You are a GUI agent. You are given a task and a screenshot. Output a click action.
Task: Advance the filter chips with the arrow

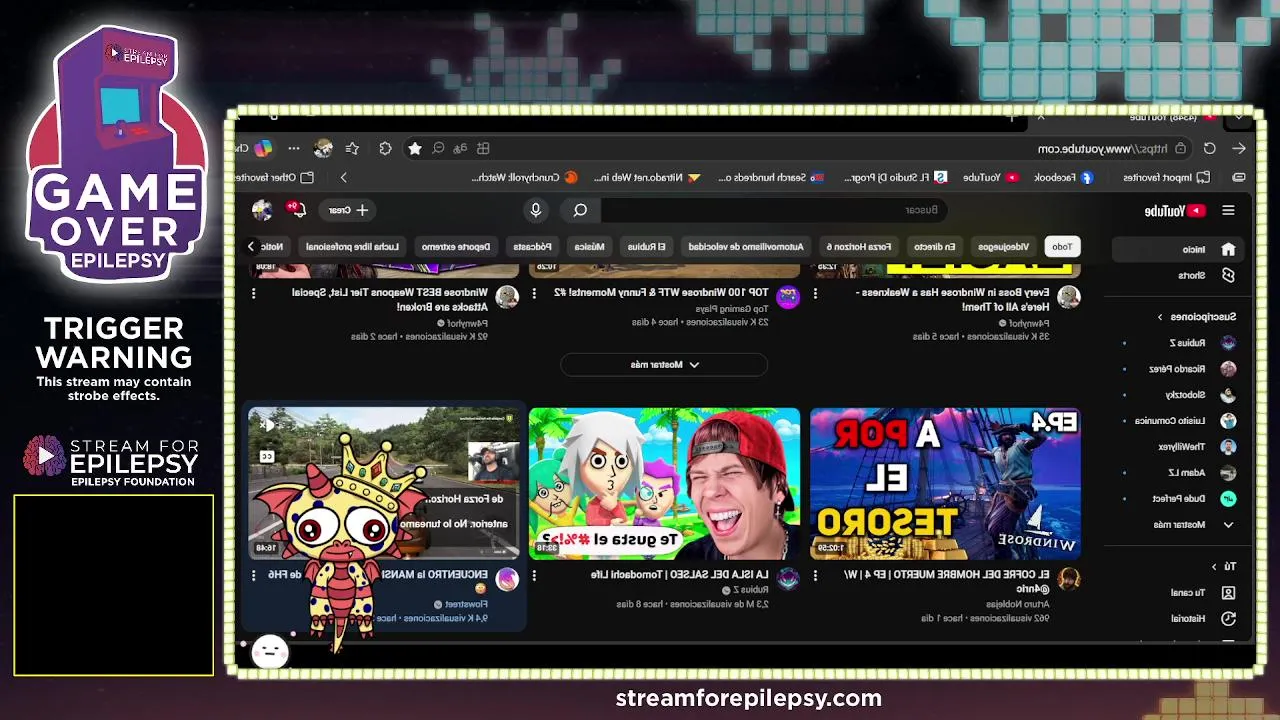(251, 246)
